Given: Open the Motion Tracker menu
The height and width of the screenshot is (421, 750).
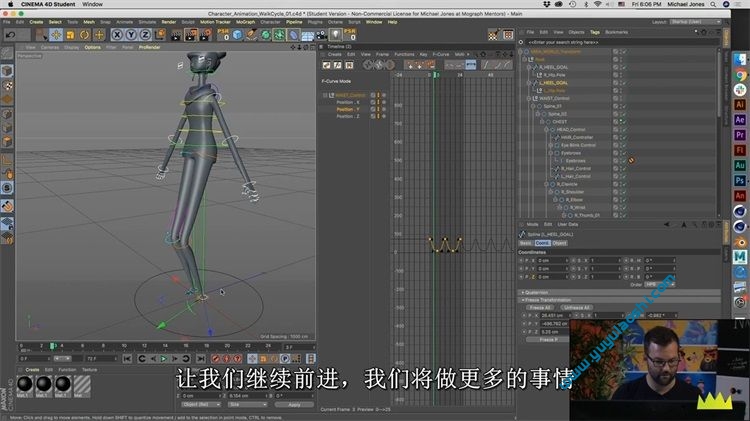Looking at the screenshot, I should [x=215, y=22].
